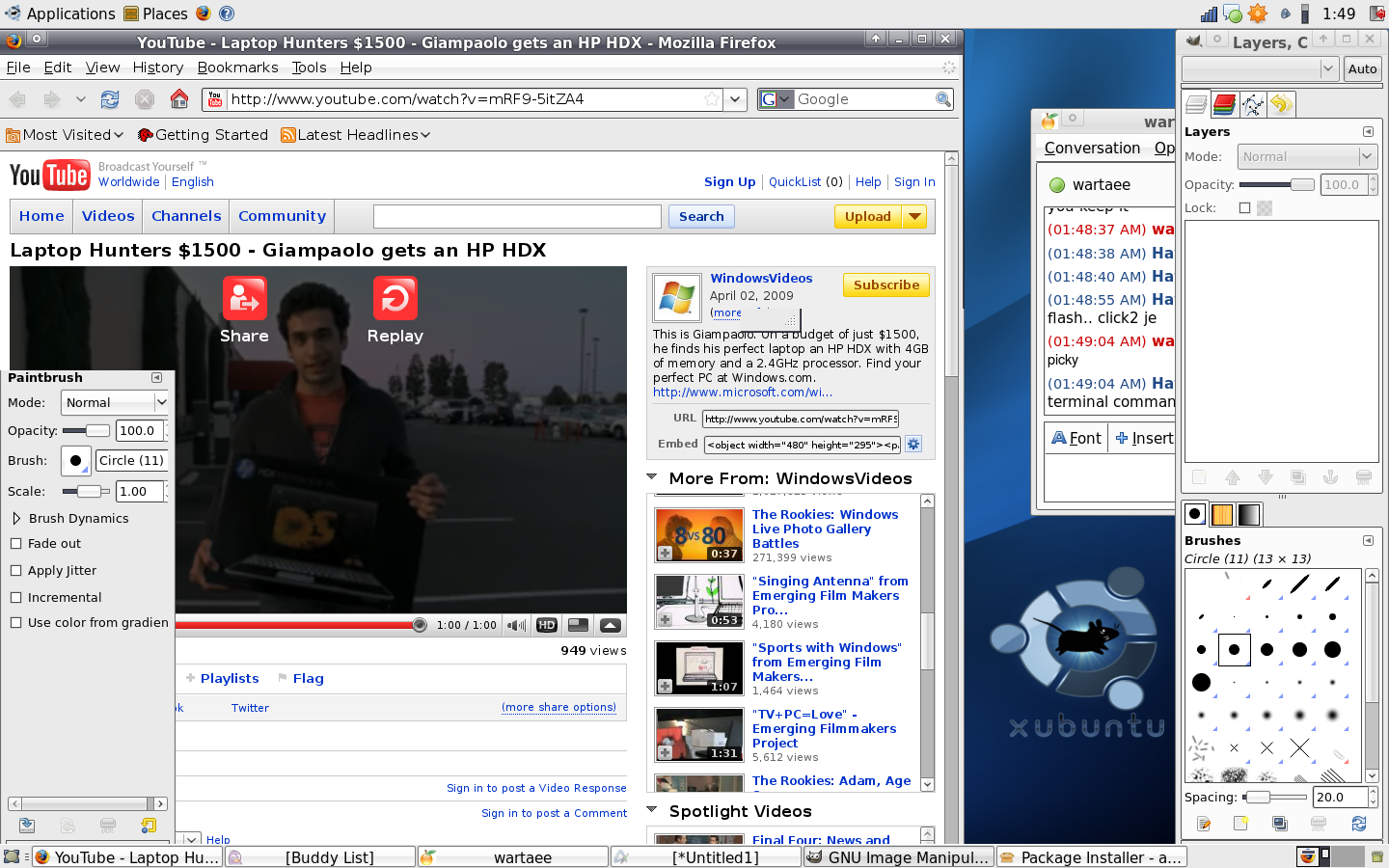Open the Paintbrush Mode dropdown
The width and height of the screenshot is (1389, 868).
point(115,403)
